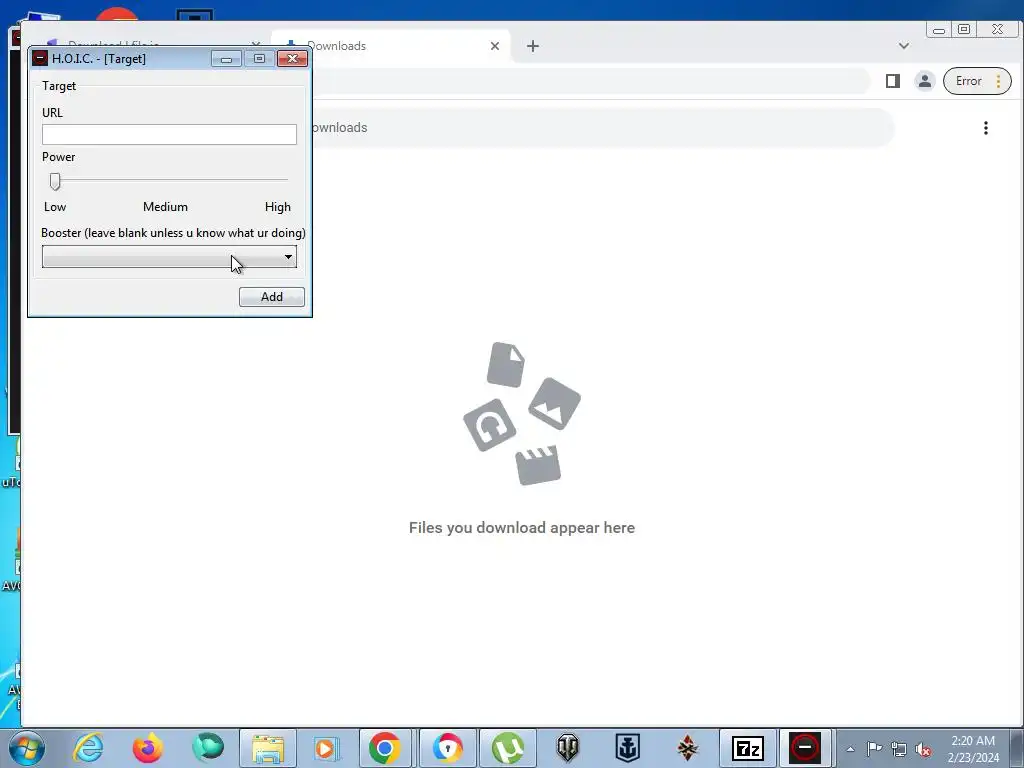This screenshot has width=1024, height=768.
Task: Click the Error menu button in Chrome
Action: coord(977,81)
